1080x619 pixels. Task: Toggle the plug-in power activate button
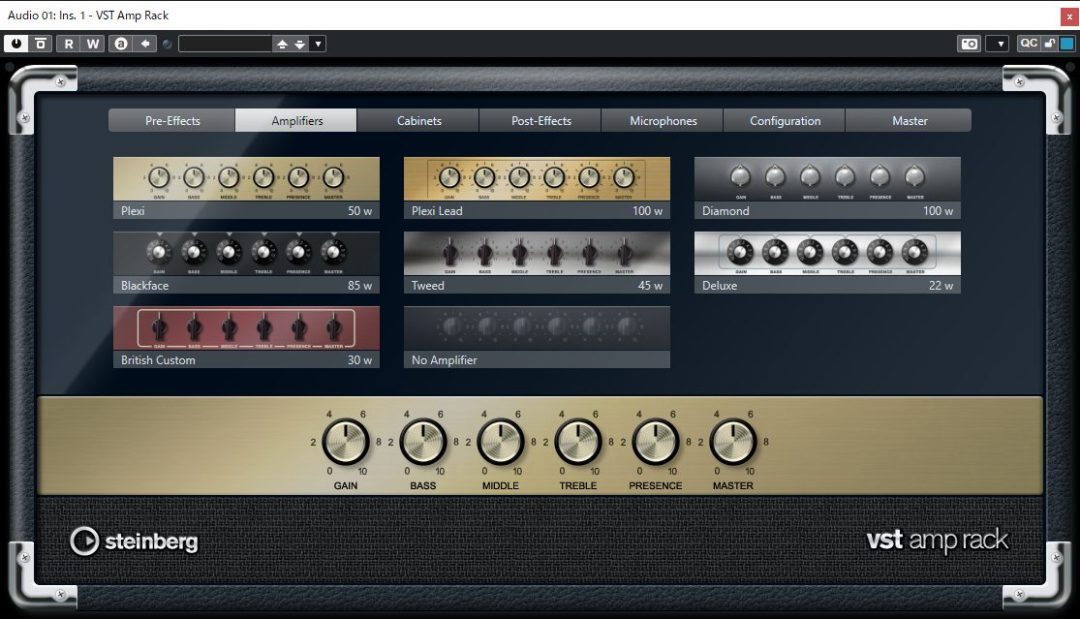point(16,44)
